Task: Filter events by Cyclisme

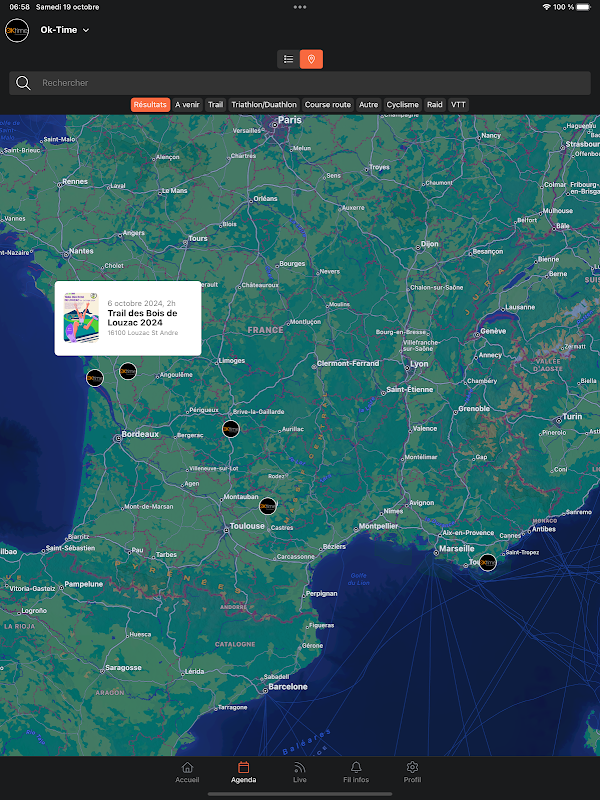Action: coord(403,105)
